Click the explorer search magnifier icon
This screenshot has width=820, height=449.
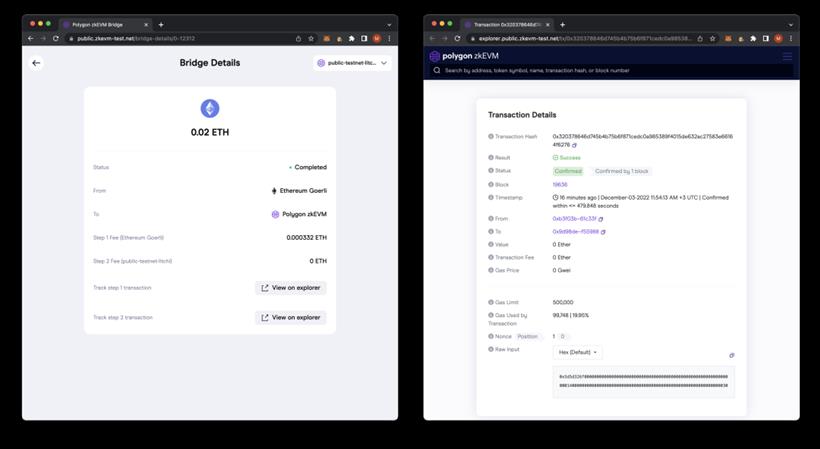tap(437, 71)
